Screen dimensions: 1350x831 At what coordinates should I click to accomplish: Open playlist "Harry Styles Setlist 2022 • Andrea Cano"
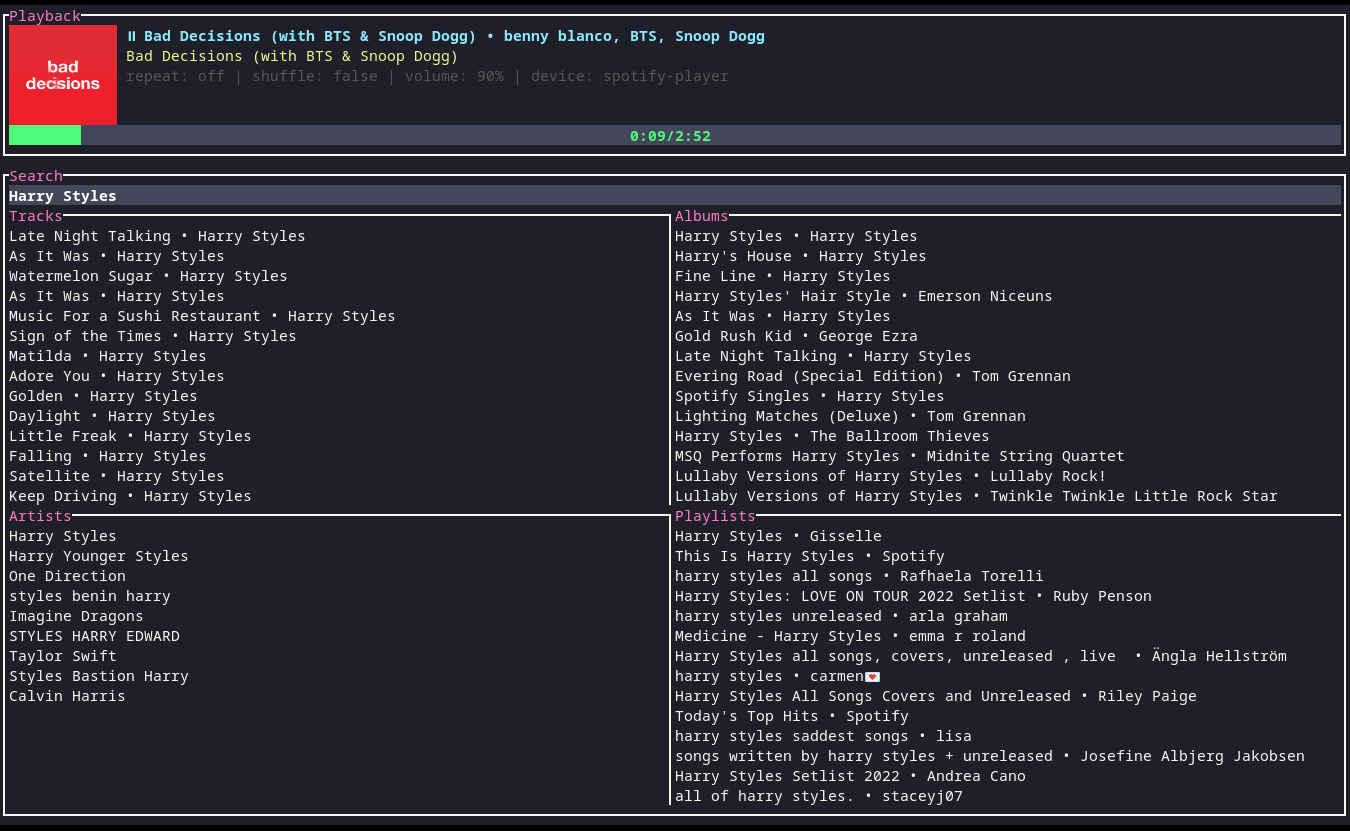pyautogui.click(x=850, y=776)
